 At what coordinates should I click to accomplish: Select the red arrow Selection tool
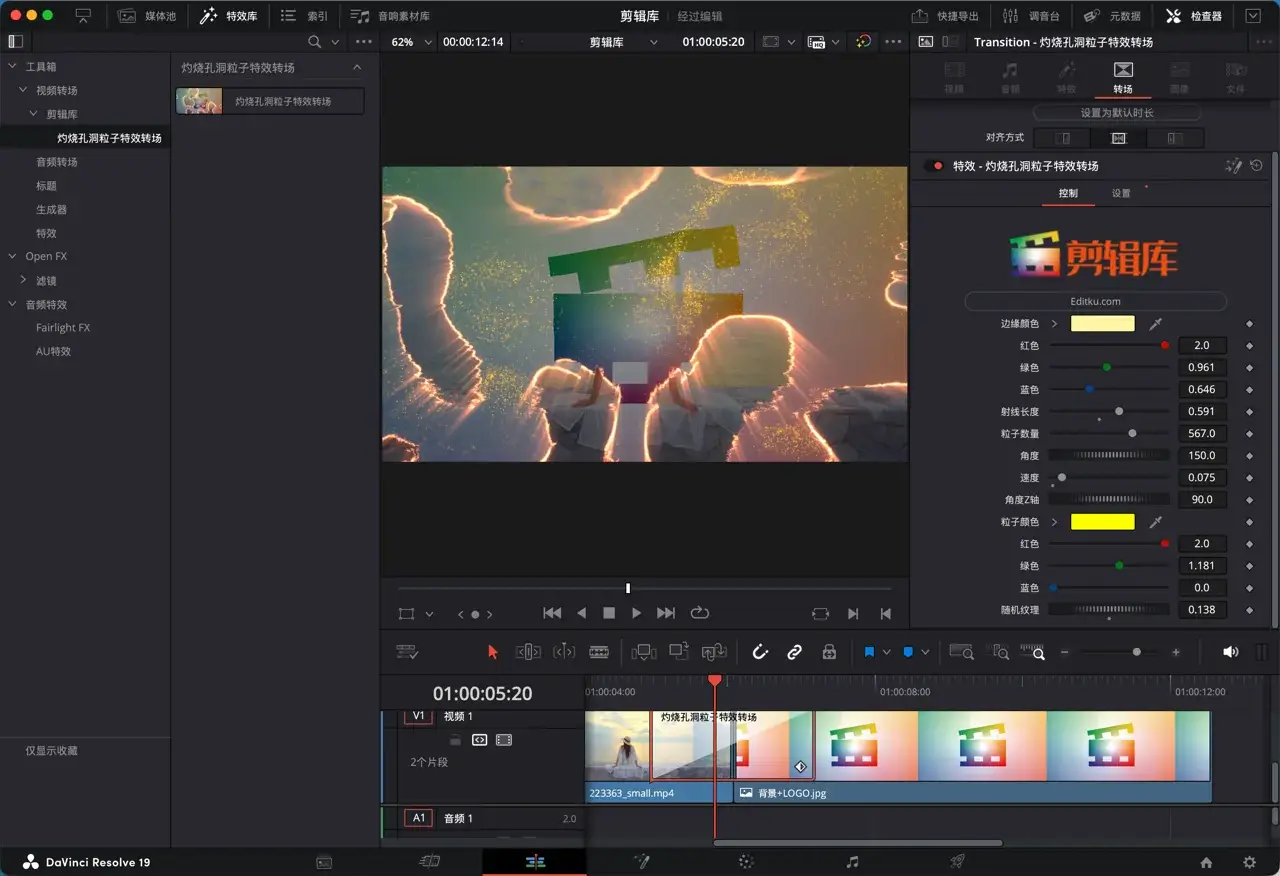492,652
